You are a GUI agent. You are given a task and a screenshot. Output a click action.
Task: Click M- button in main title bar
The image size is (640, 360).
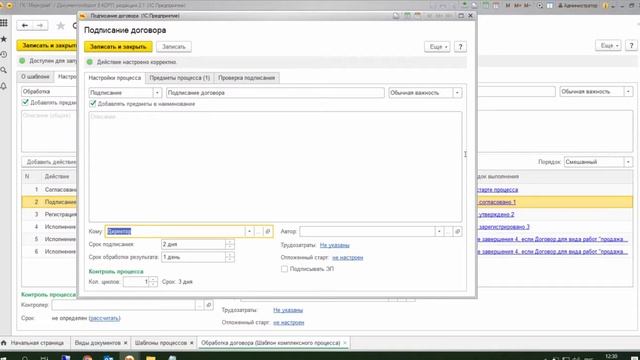point(528,5)
